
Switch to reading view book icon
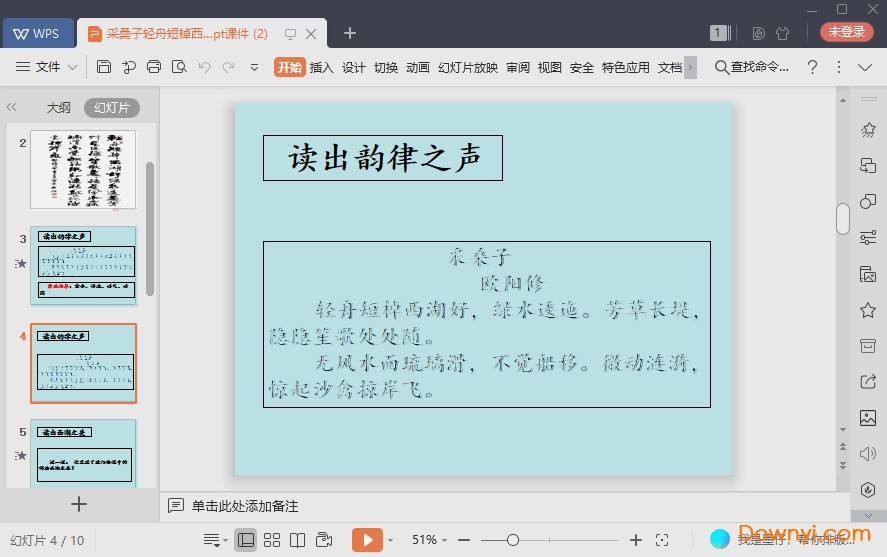click(x=298, y=540)
